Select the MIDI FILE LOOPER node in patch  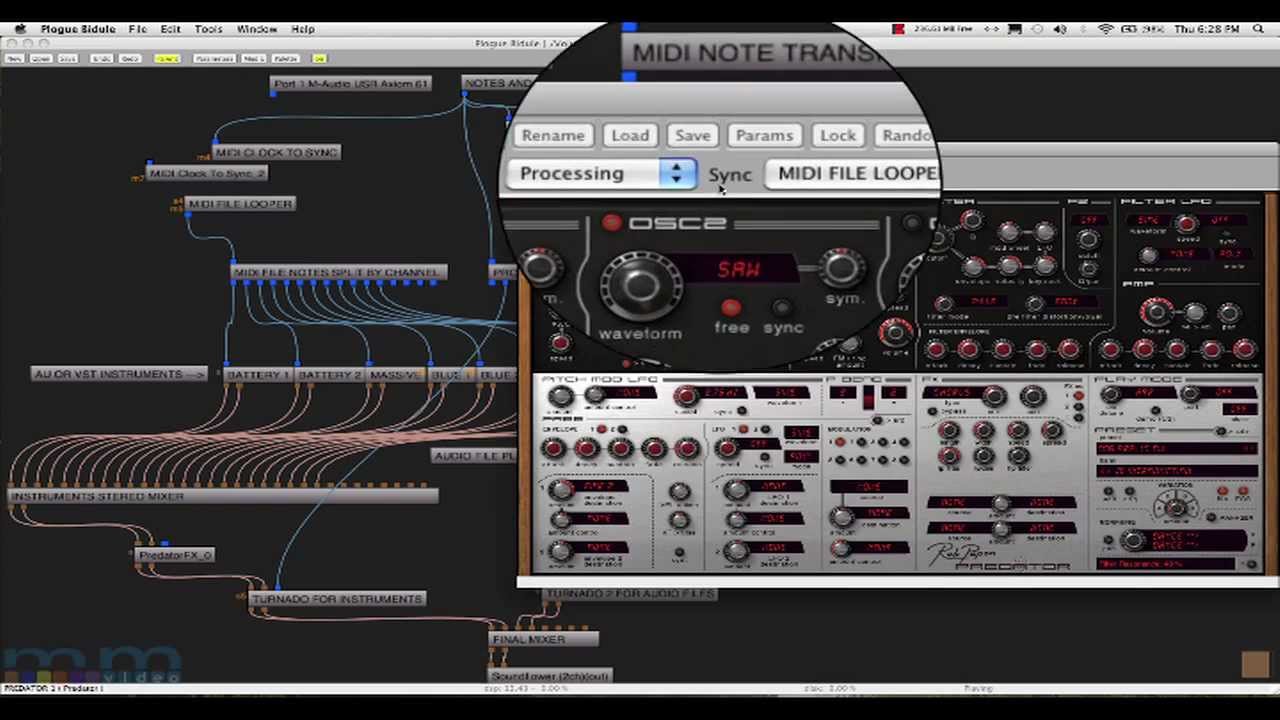point(240,204)
